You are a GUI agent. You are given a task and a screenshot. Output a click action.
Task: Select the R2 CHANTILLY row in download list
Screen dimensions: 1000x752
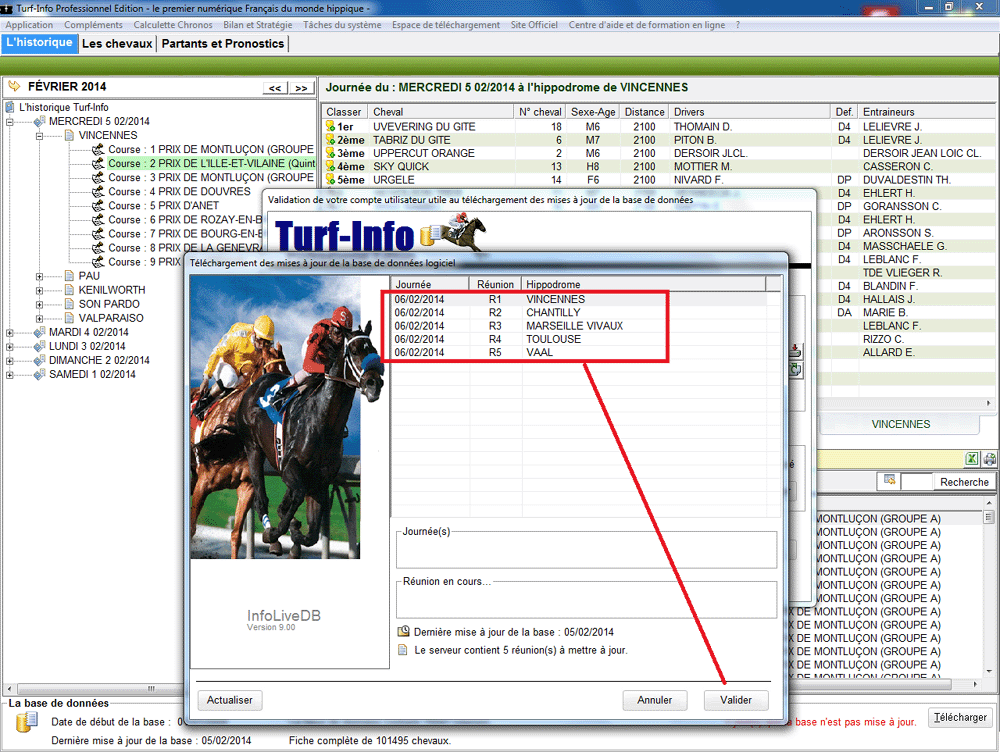pyautogui.click(x=584, y=313)
